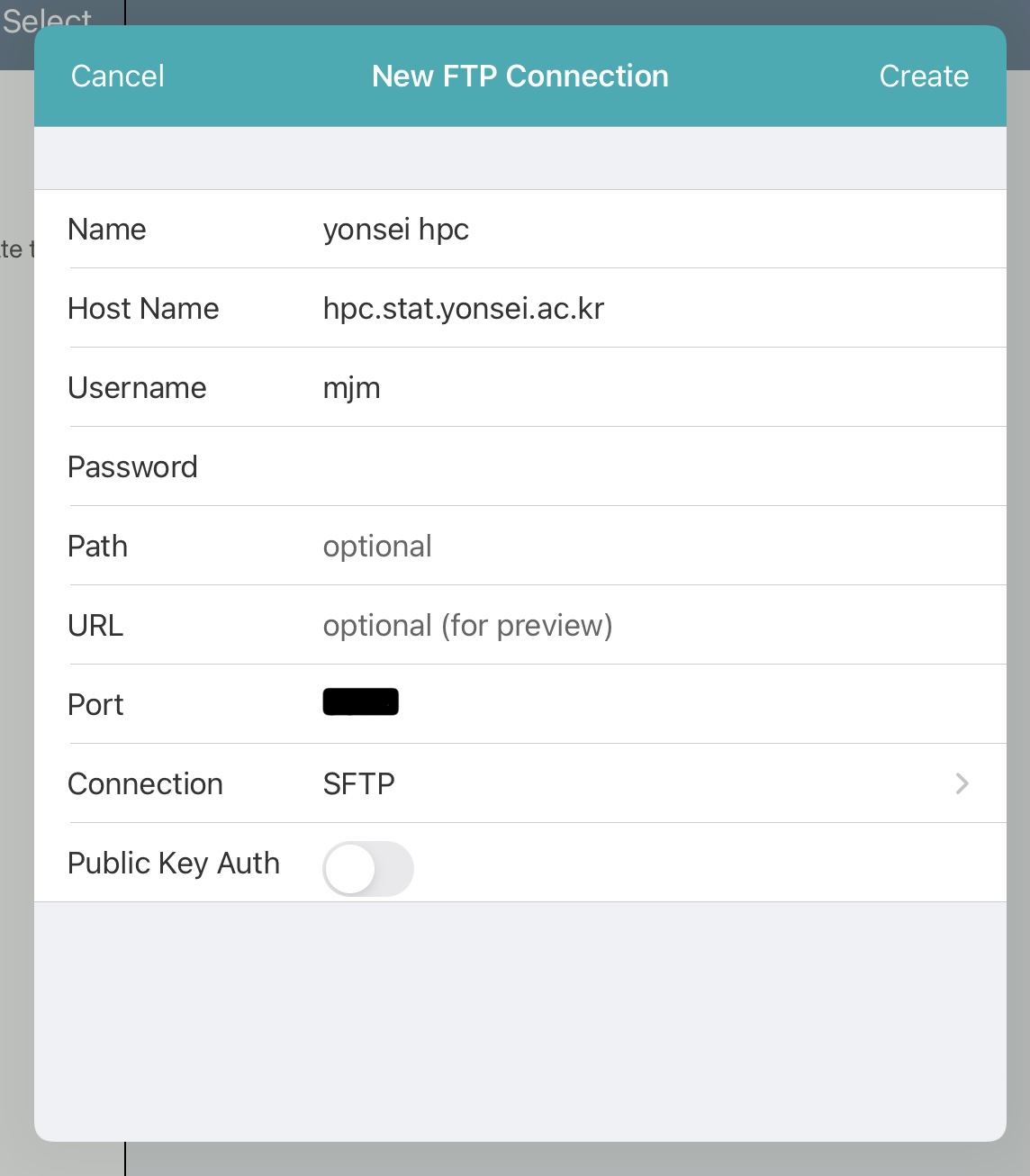Open the SFTP connection type selector
Image resolution: width=1030 pixels, height=1176 pixels.
359,783
